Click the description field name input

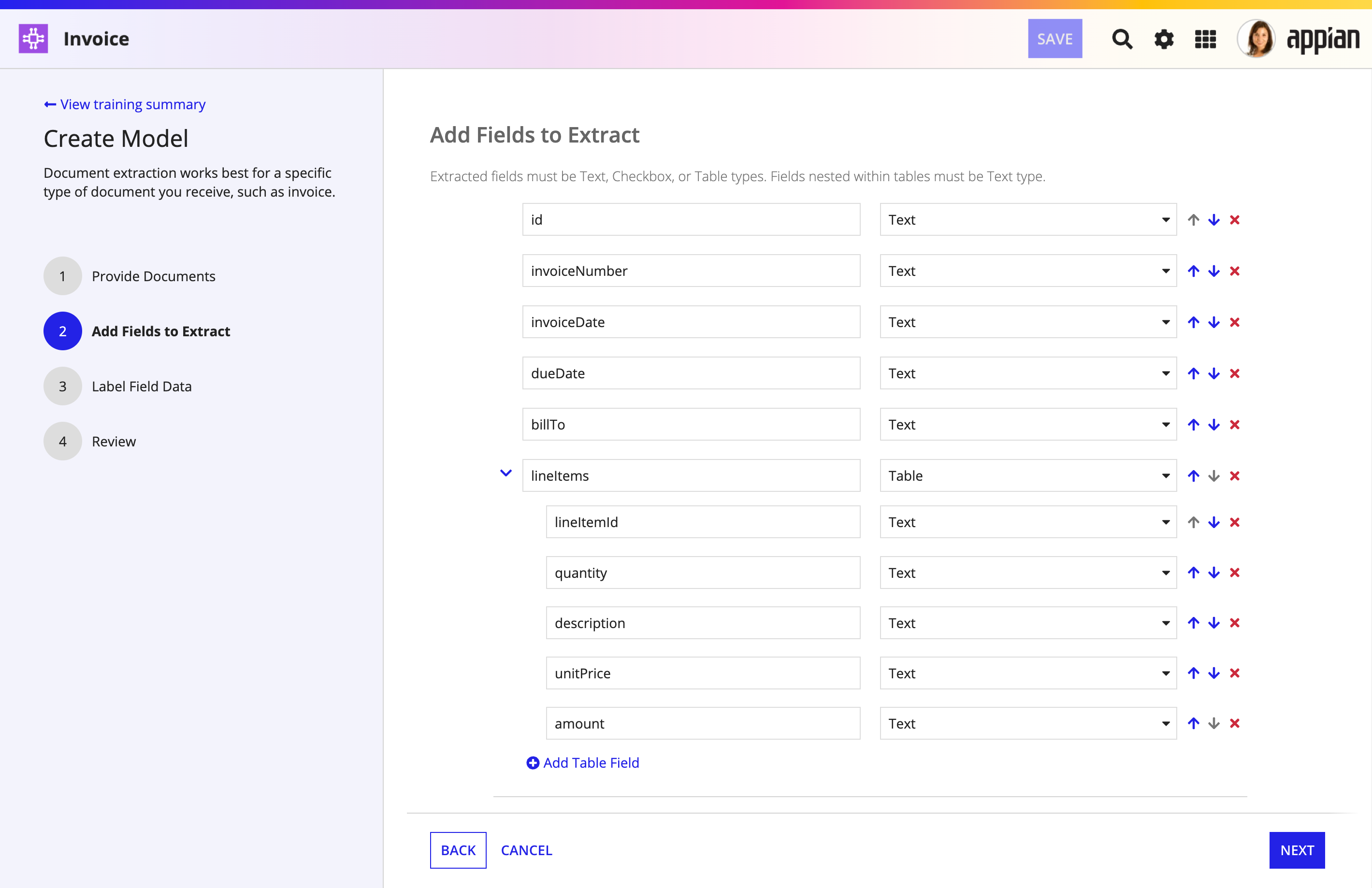(703, 623)
